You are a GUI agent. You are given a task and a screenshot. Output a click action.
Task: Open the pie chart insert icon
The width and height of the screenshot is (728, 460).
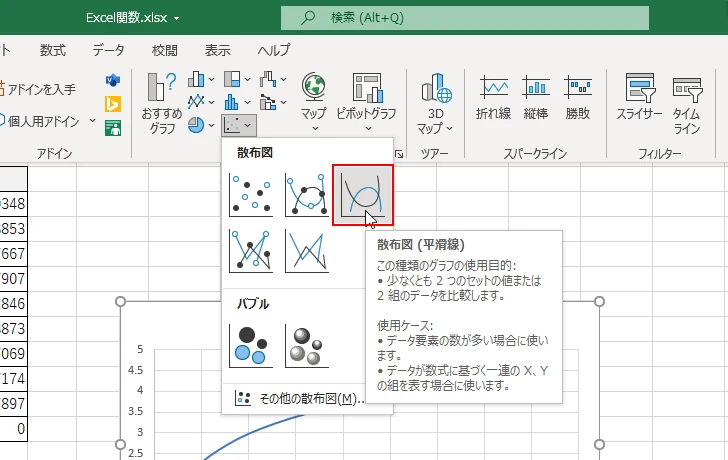tap(196, 125)
